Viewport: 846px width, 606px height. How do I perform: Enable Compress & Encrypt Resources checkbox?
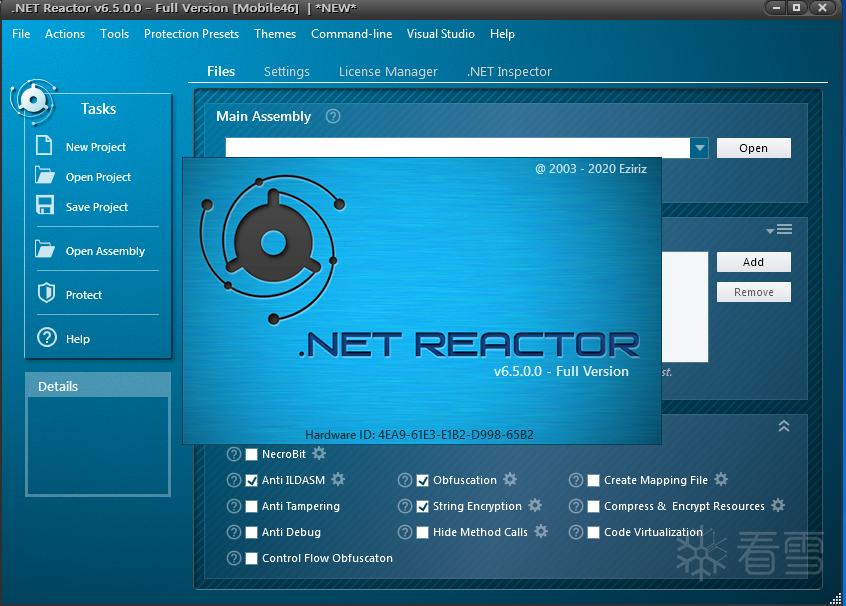click(593, 506)
